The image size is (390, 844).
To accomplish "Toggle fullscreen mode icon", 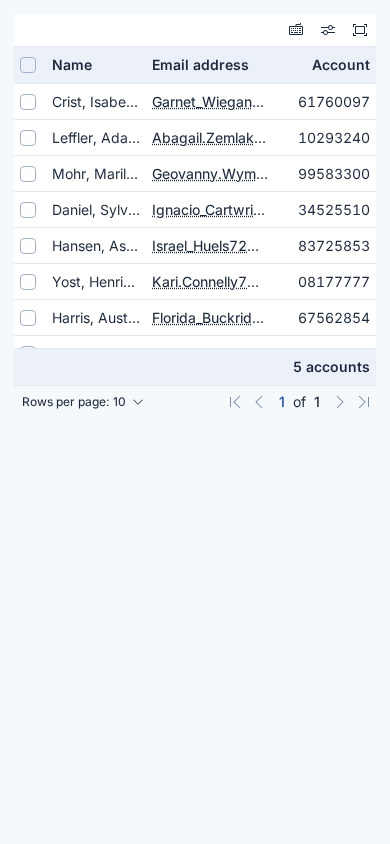I will point(360,30).
